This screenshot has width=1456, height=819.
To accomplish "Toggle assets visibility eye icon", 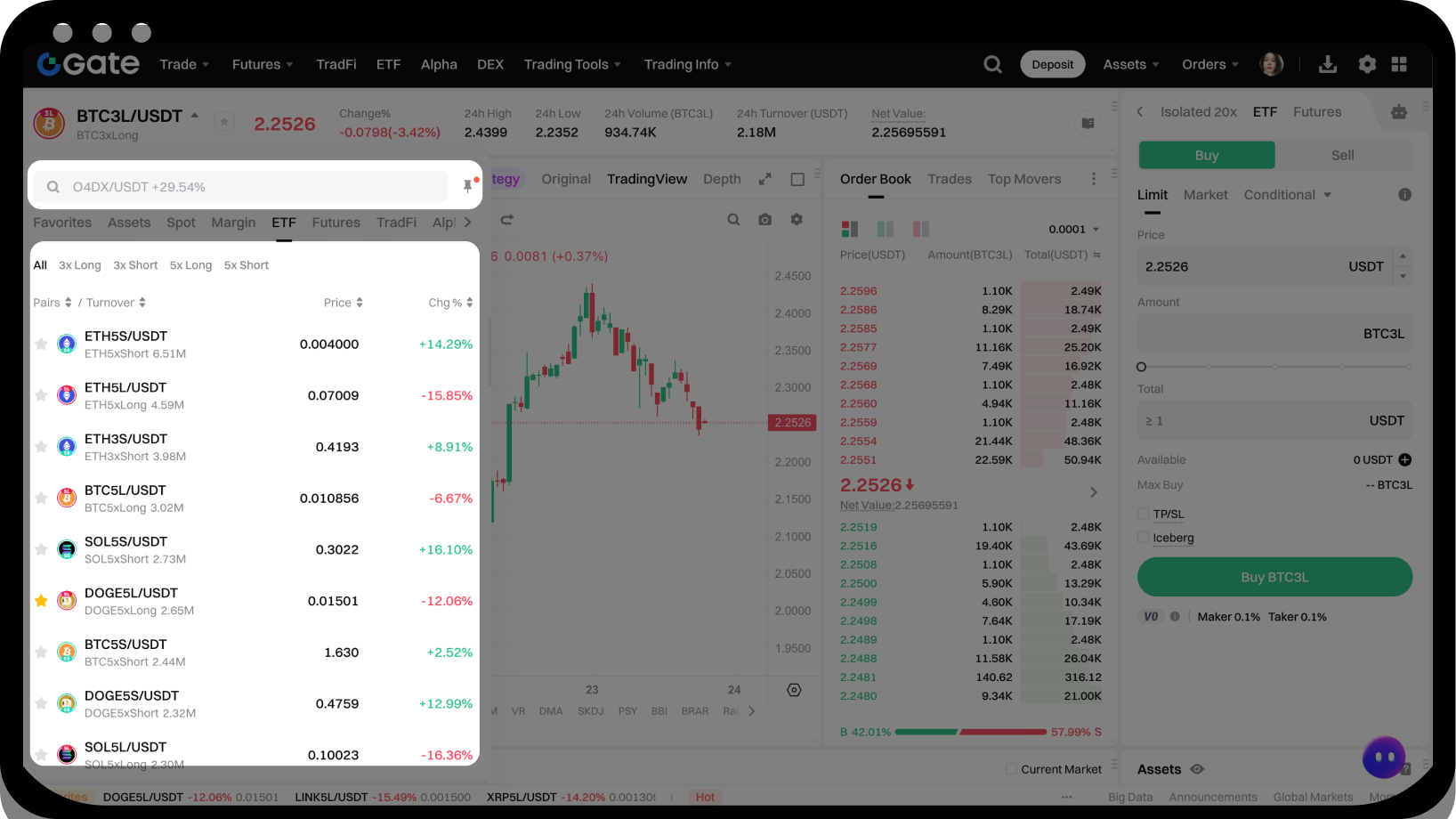I will [1197, 769].
